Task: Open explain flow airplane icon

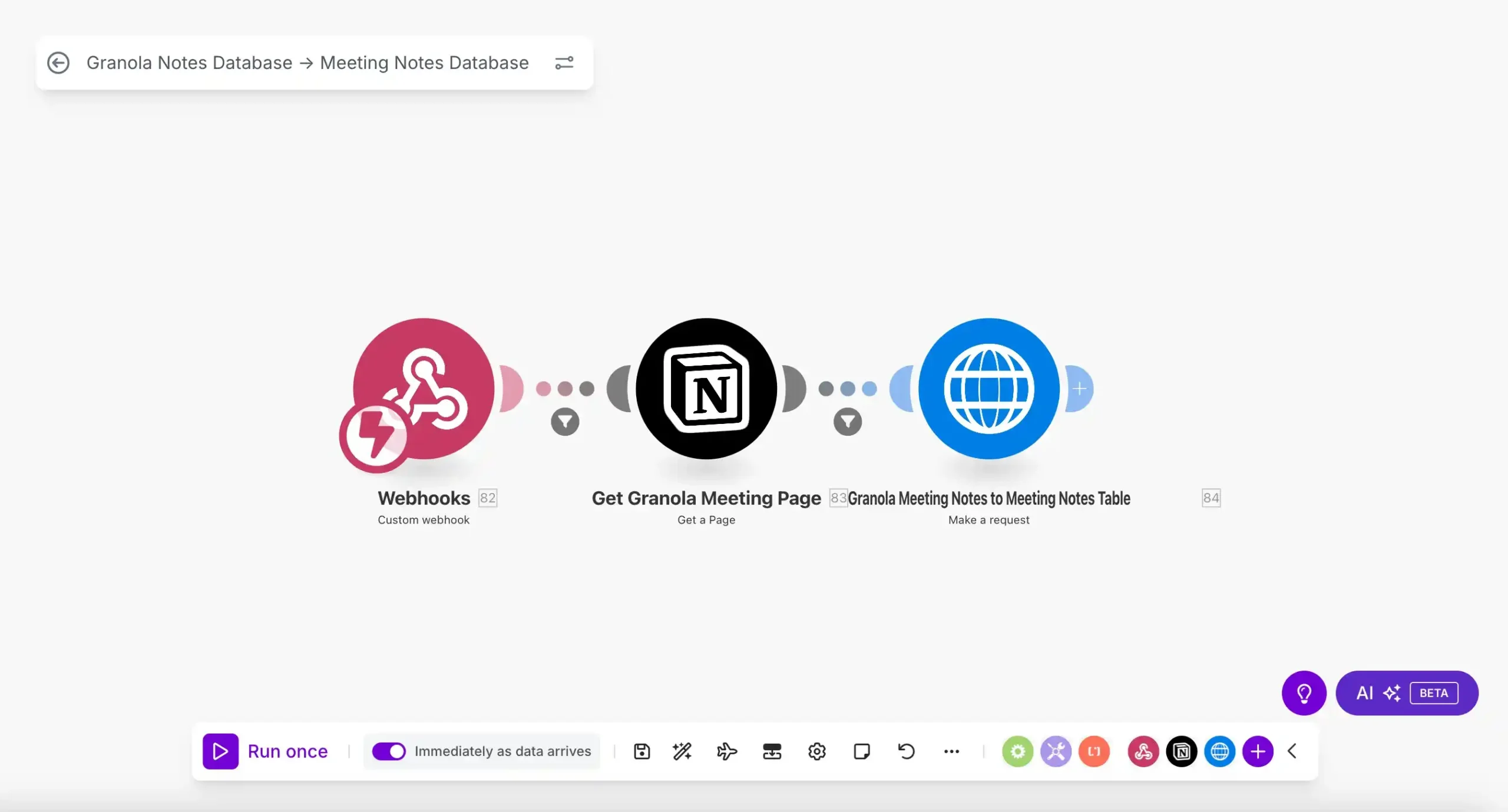Action: pyautogui.click(x=727, y=751)
